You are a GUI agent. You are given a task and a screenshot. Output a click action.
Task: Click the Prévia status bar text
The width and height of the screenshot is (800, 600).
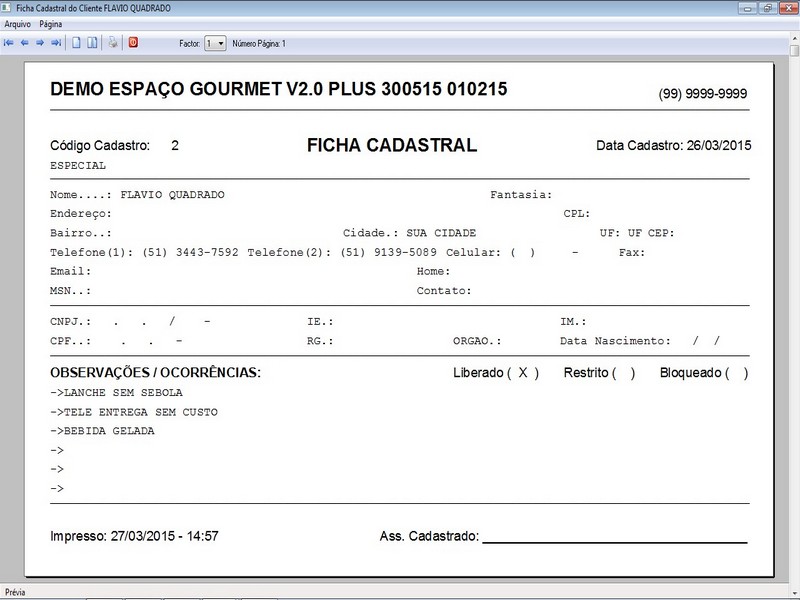coord(15,592)
